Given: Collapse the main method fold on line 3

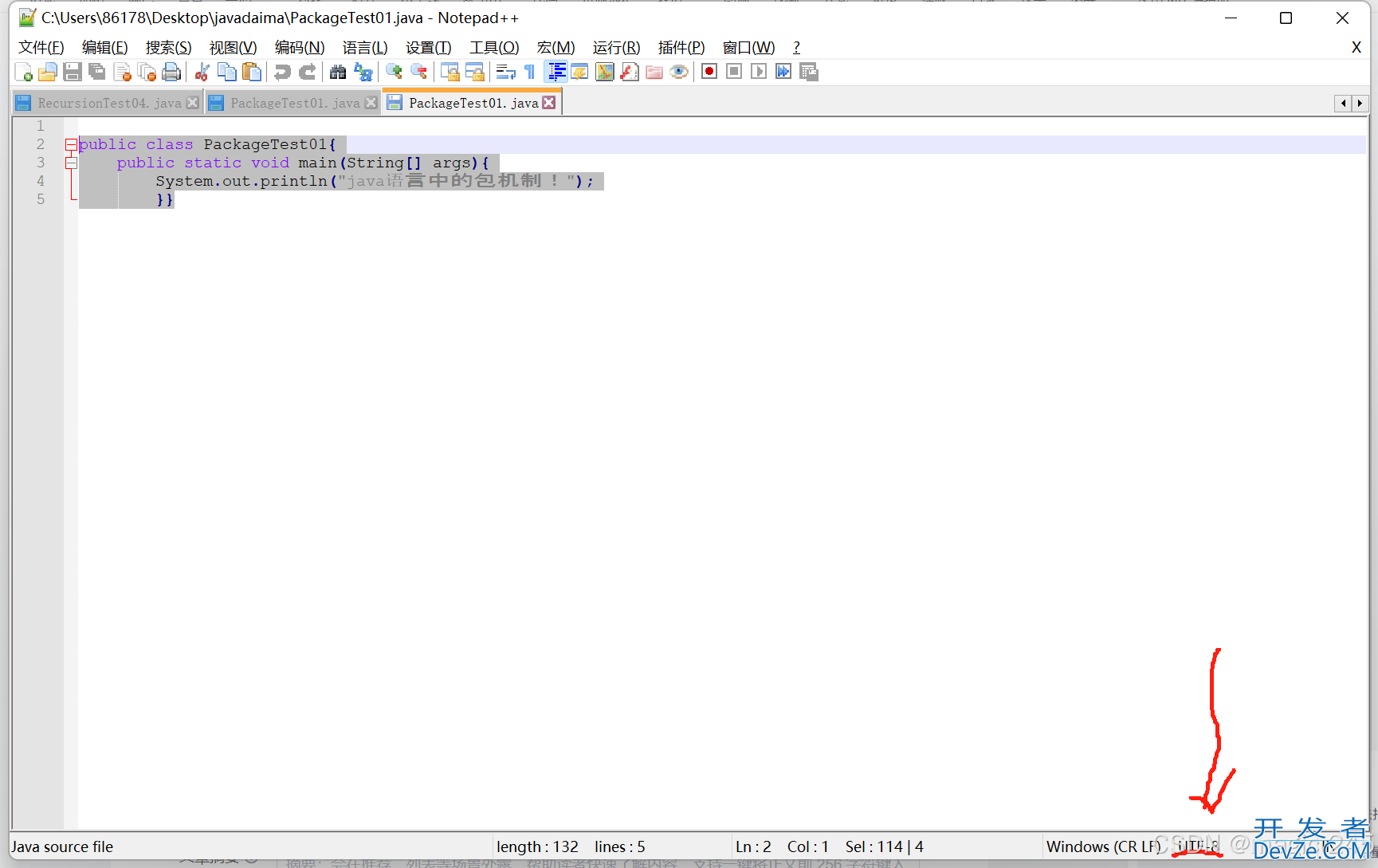Looking at the screenshot, I should 71,163.
